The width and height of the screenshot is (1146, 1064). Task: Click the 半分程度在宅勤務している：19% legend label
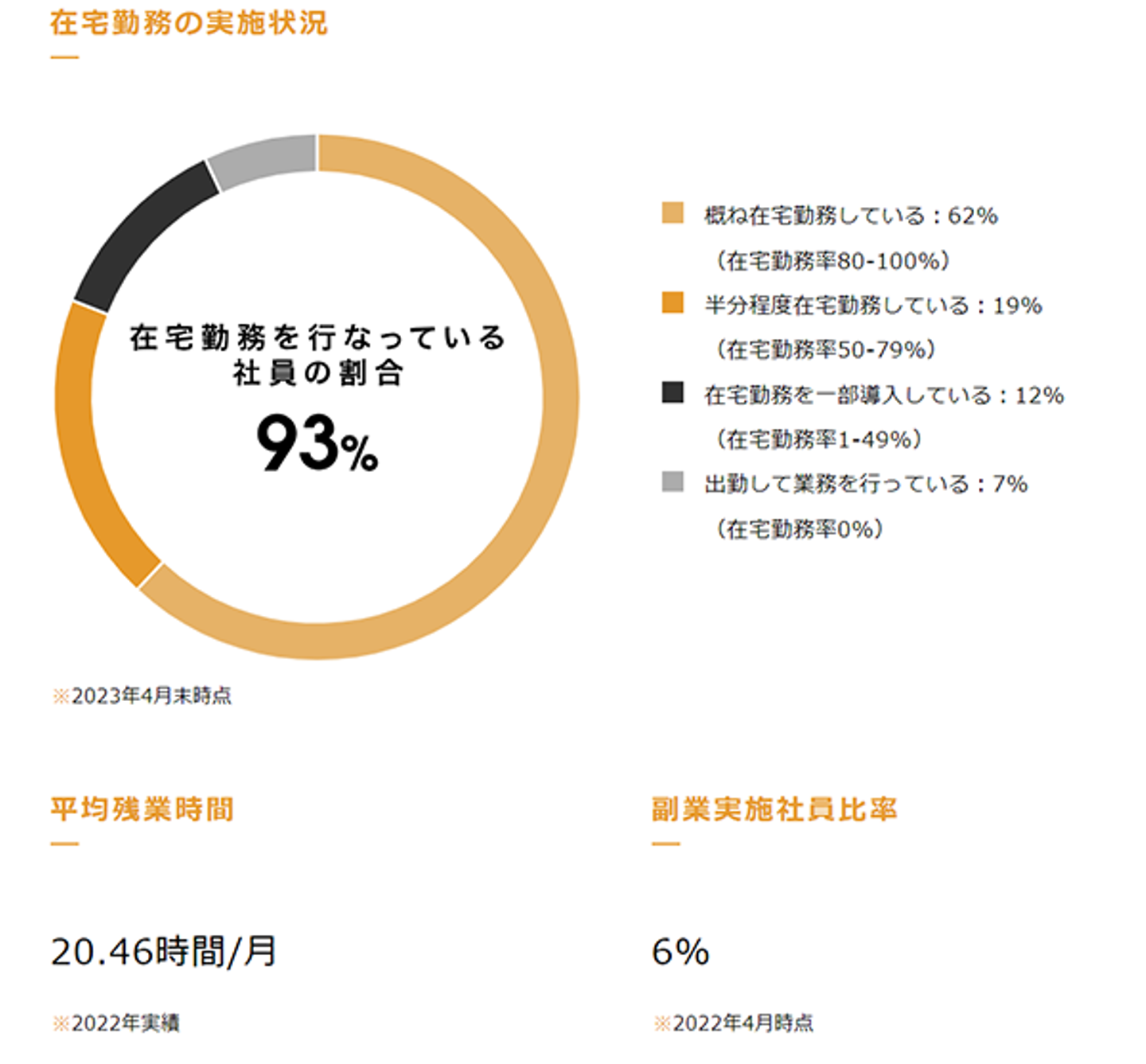[x=873, y=306]
